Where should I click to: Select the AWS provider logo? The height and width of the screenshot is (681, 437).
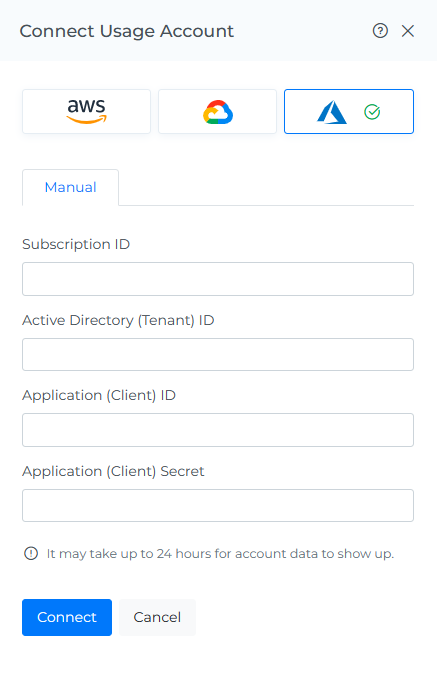point(86,112)
